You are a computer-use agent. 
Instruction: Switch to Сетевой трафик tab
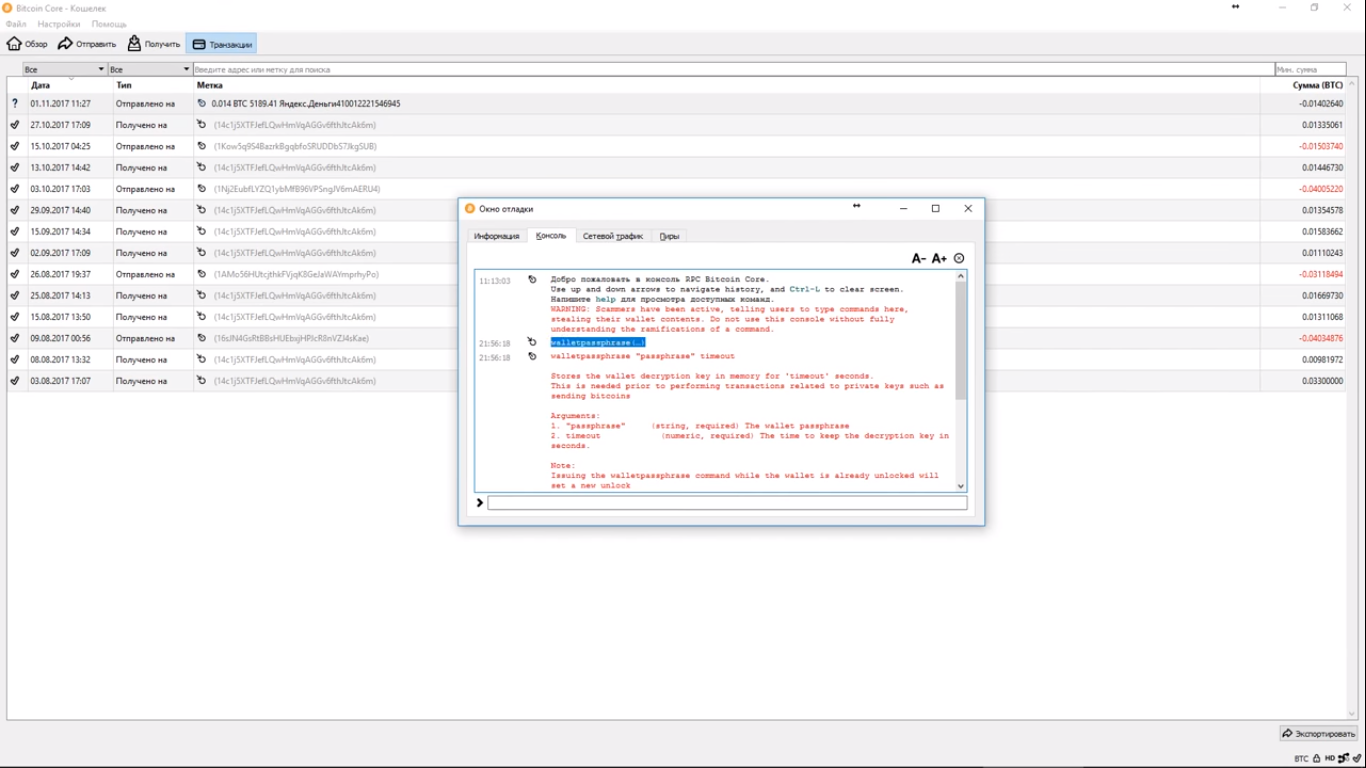[x=613, y=236]
